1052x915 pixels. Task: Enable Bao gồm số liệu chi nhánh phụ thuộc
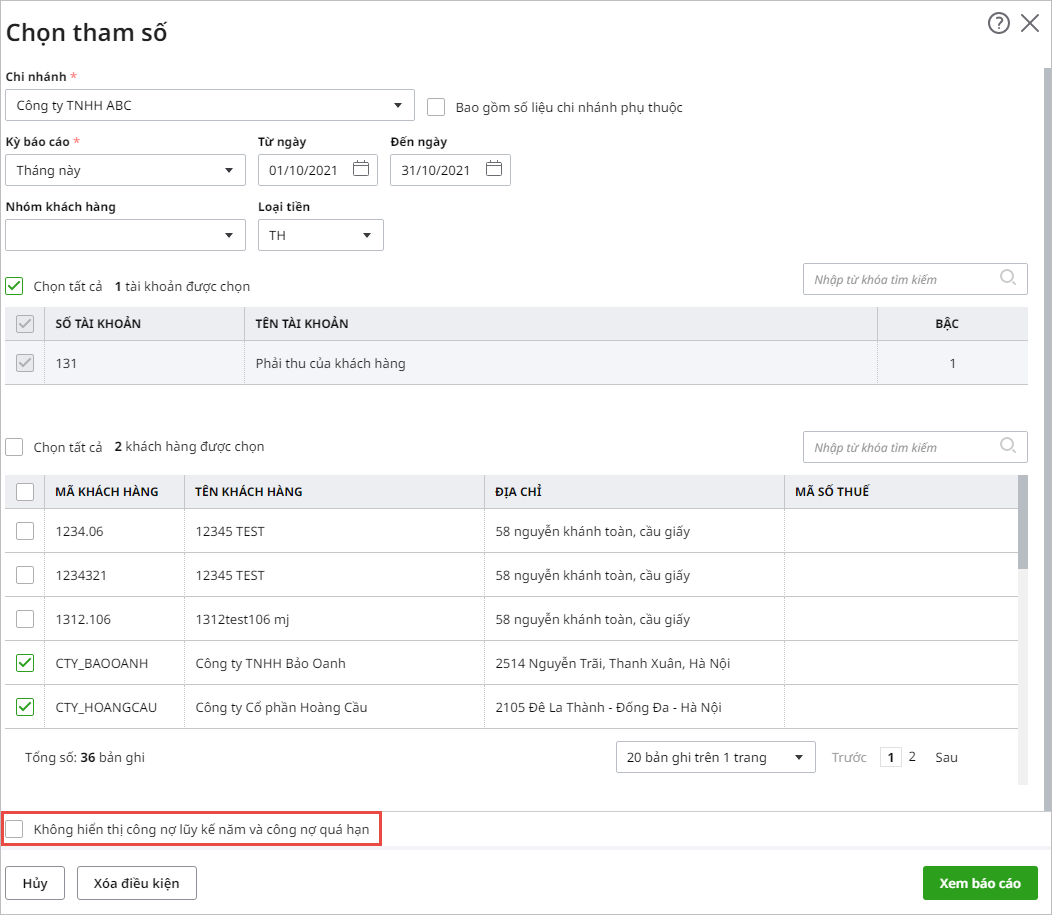coord(436,107)
